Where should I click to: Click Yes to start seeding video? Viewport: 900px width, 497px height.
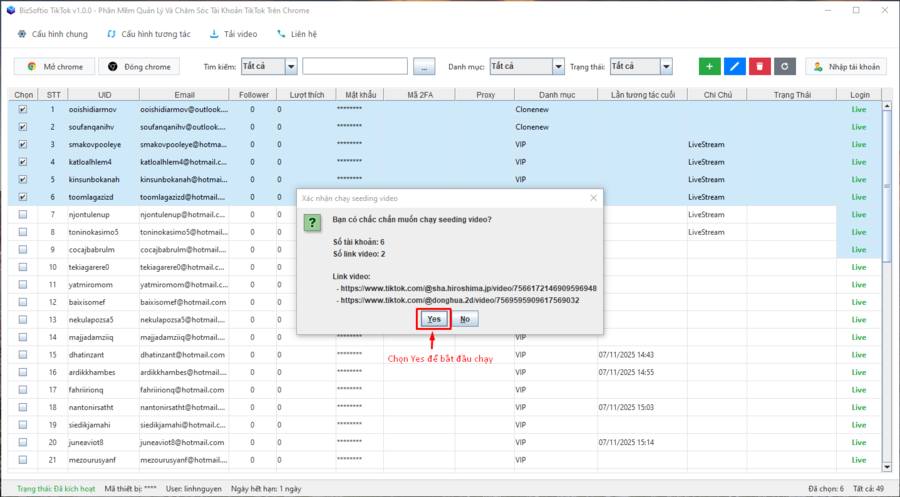tap(433, 318)
